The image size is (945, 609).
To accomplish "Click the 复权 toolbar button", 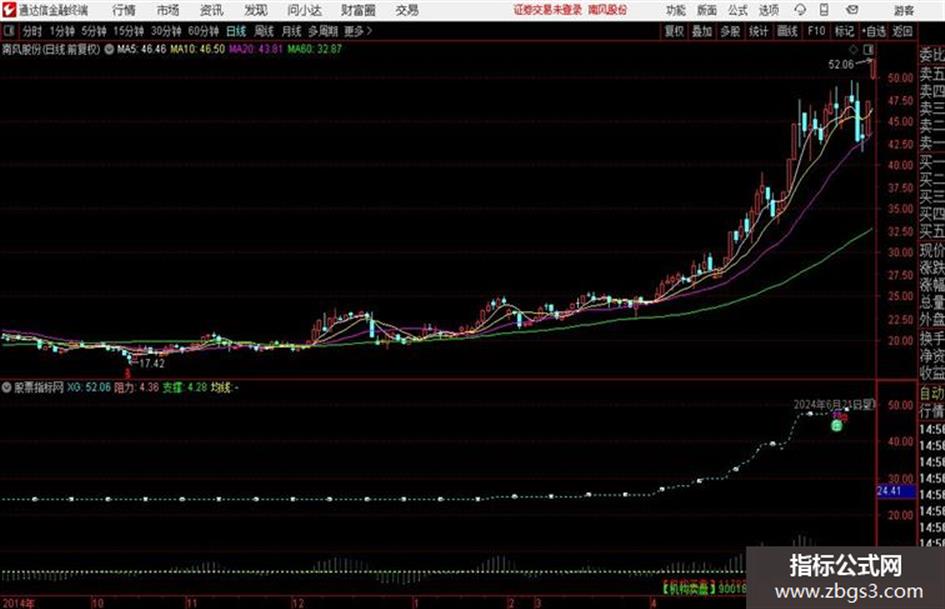I will [x=674, y=31].
